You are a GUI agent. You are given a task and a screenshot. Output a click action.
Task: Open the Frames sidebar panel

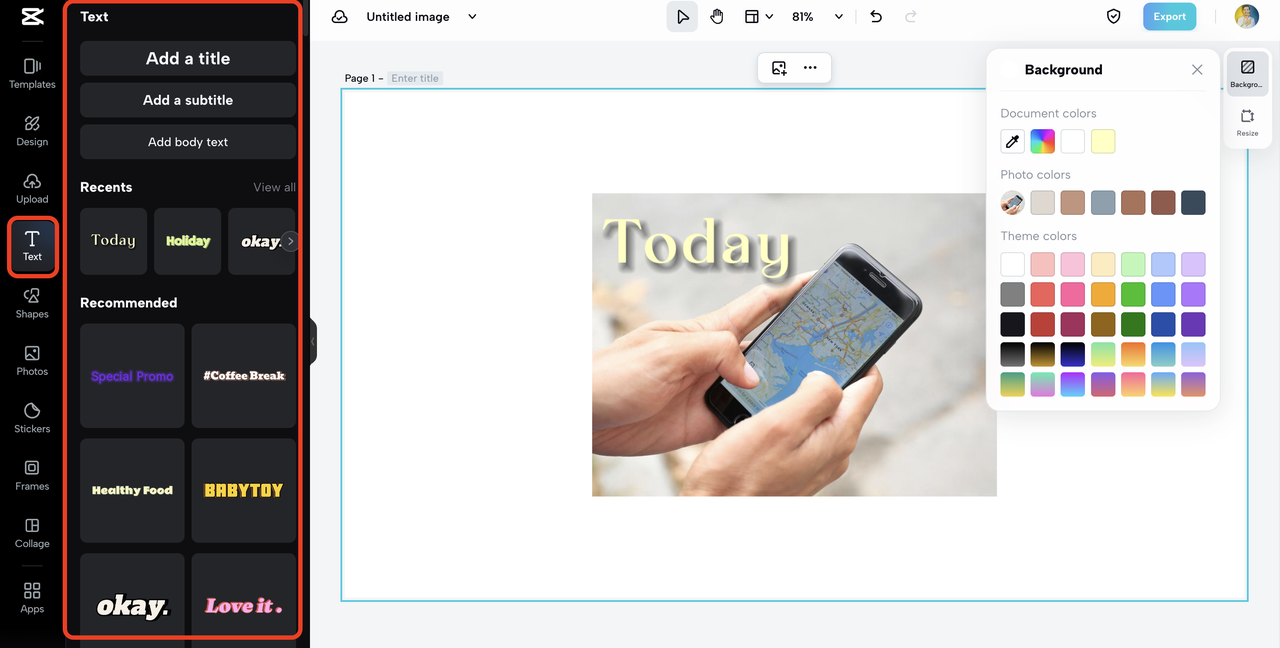pos(32,475)
